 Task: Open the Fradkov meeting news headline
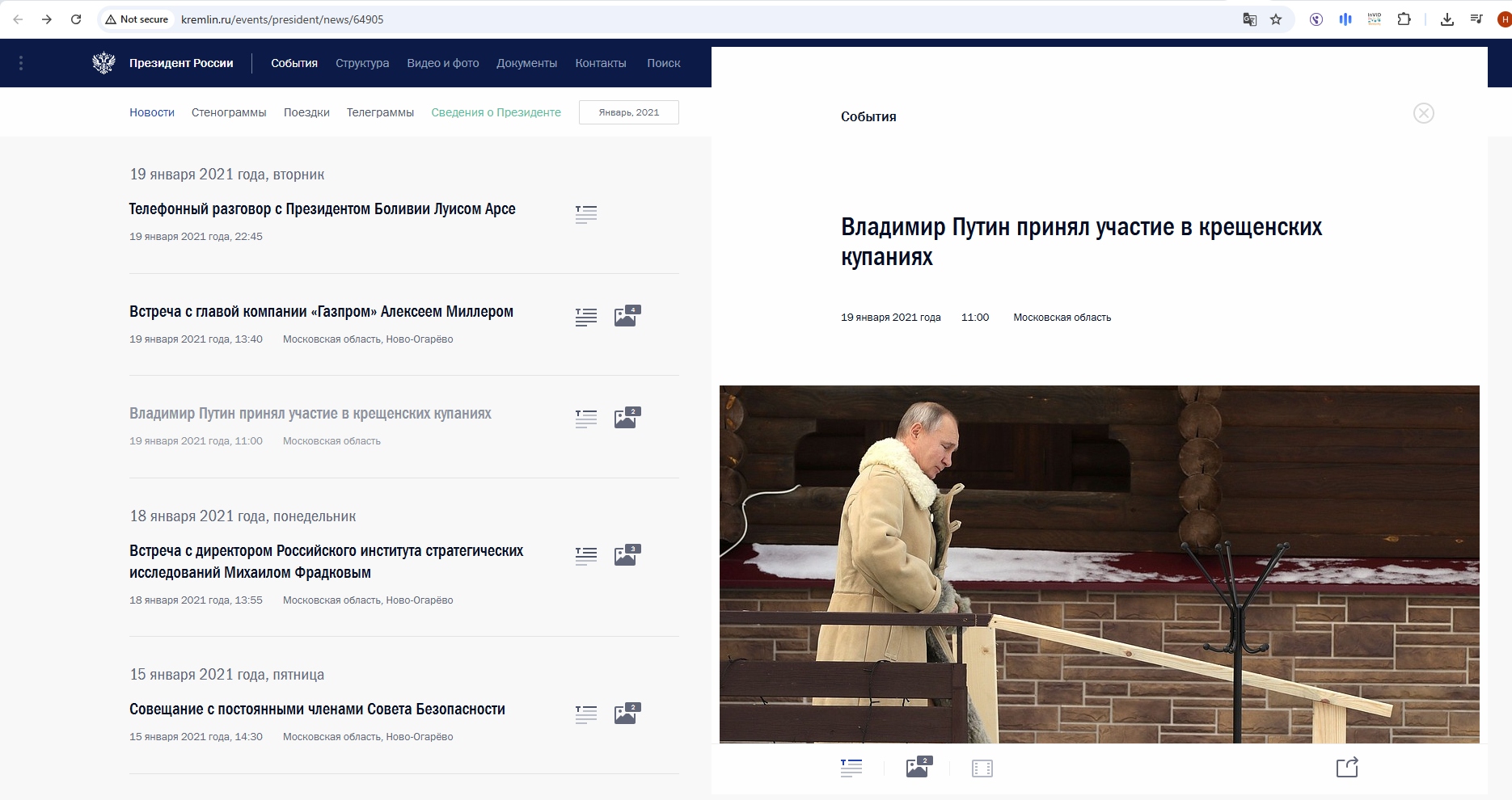(x=326, y=562)
